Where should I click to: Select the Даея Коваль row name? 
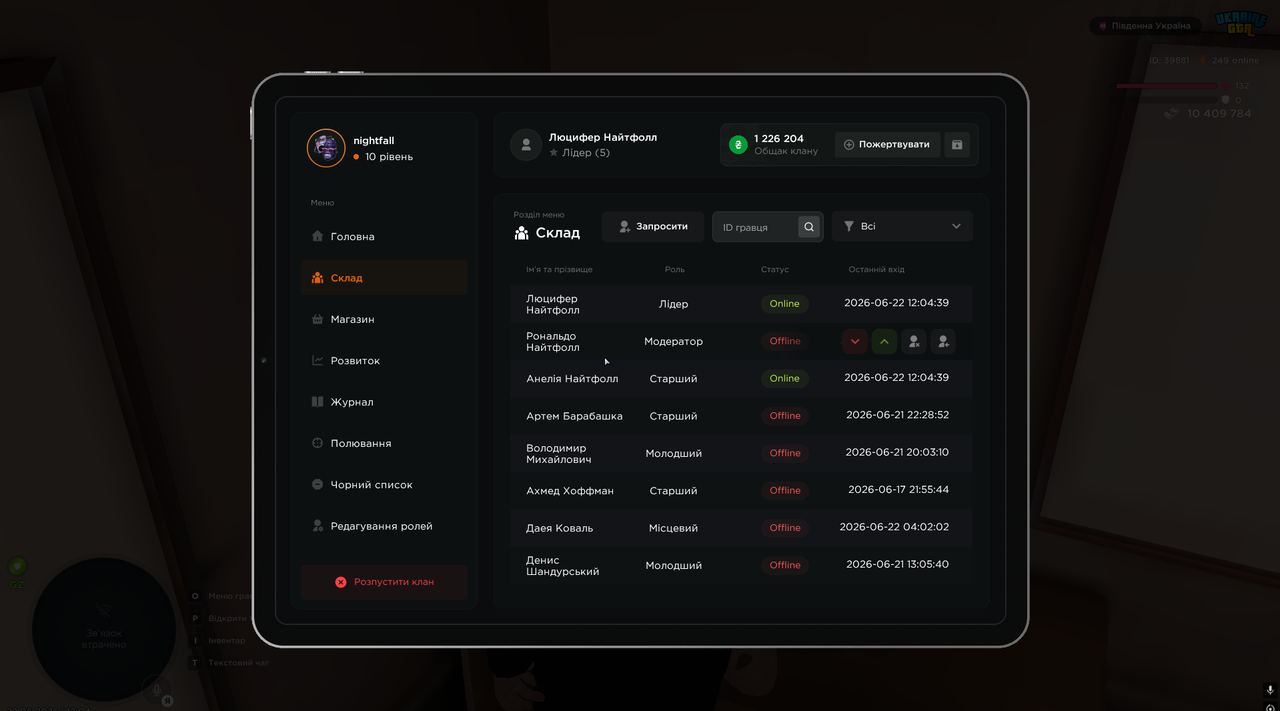click(560, 528)
